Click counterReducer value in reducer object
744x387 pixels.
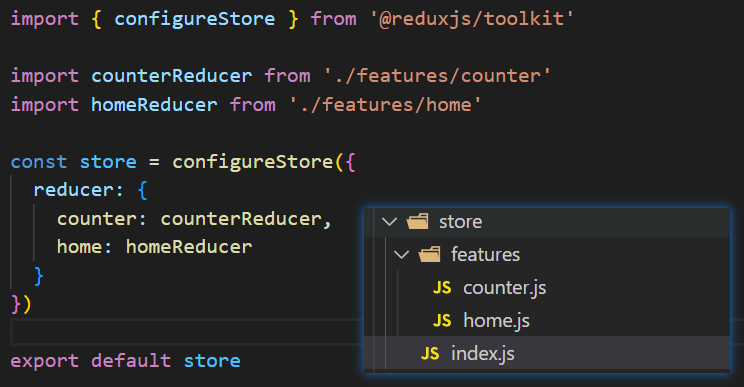(241, 219)
